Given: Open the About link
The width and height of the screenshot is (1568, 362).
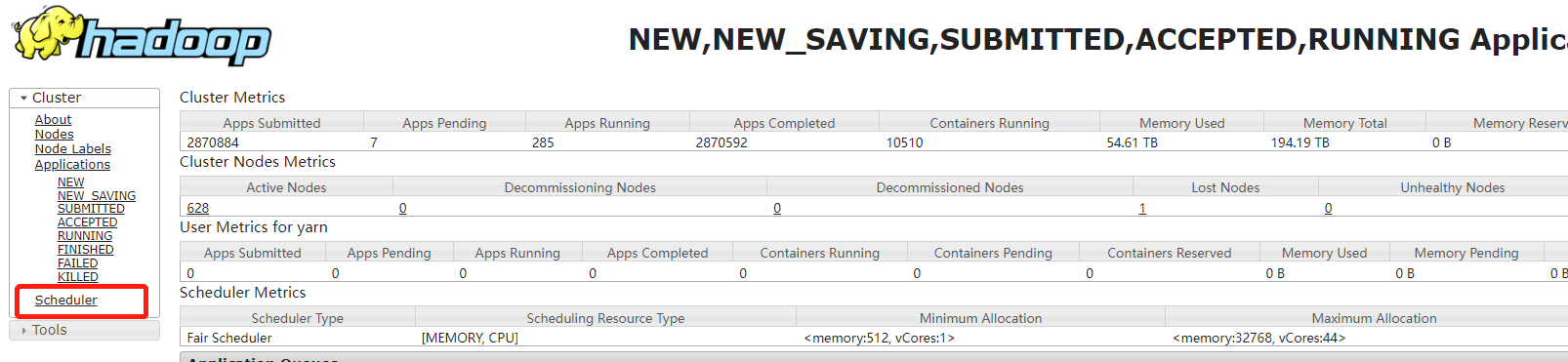Looking at the screenshot, I should [x=53, y=120].
